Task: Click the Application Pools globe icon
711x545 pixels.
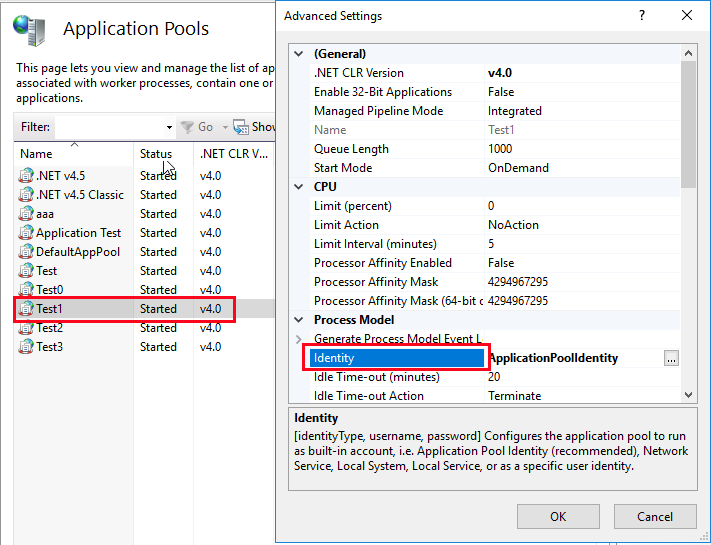Action: (30, 28)
